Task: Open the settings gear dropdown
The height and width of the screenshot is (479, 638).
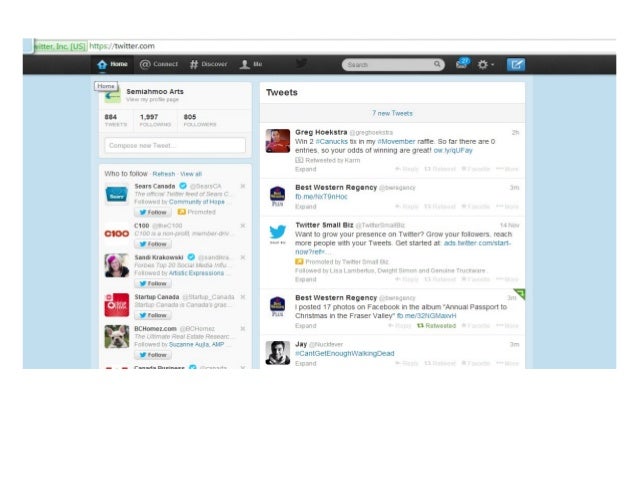Action: 485,64
